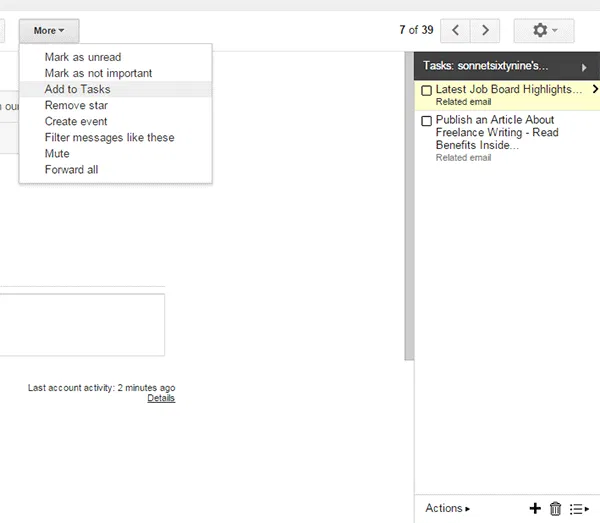Open the Actions menu in Tasks
The image size is (600, 523).
(447, 508)
